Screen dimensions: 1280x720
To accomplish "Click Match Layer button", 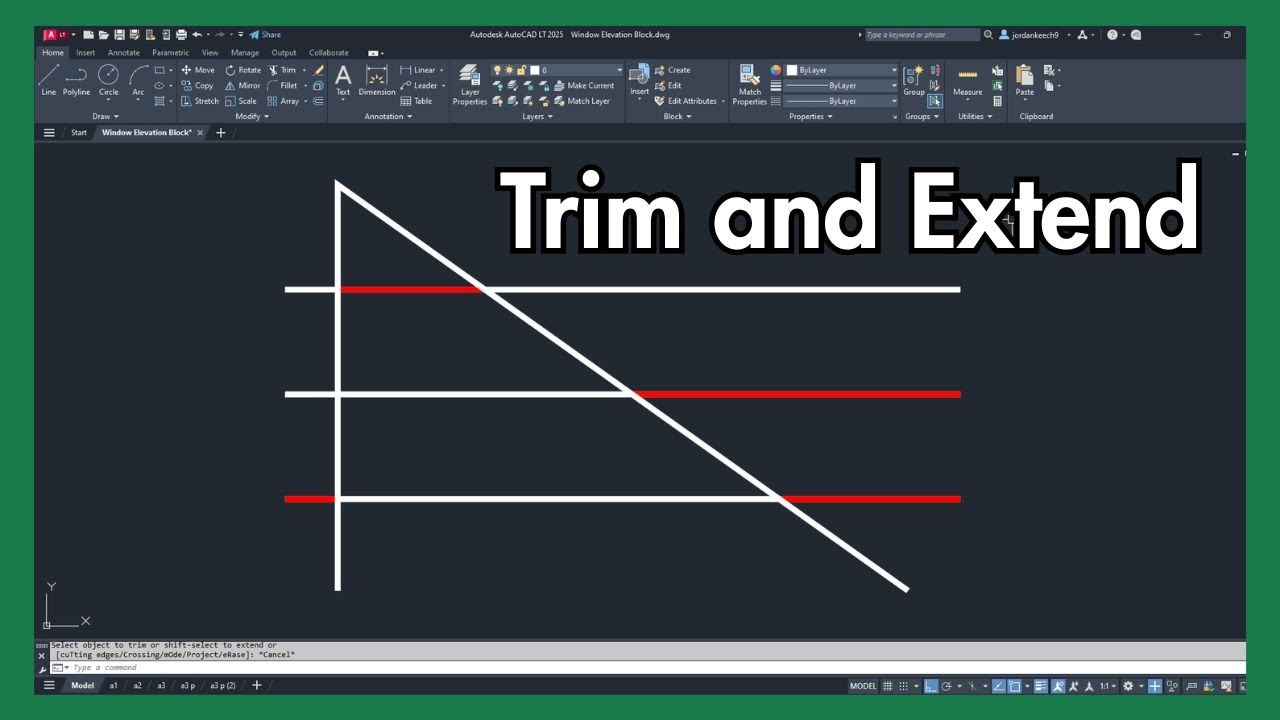I will (x=581, y=101).
